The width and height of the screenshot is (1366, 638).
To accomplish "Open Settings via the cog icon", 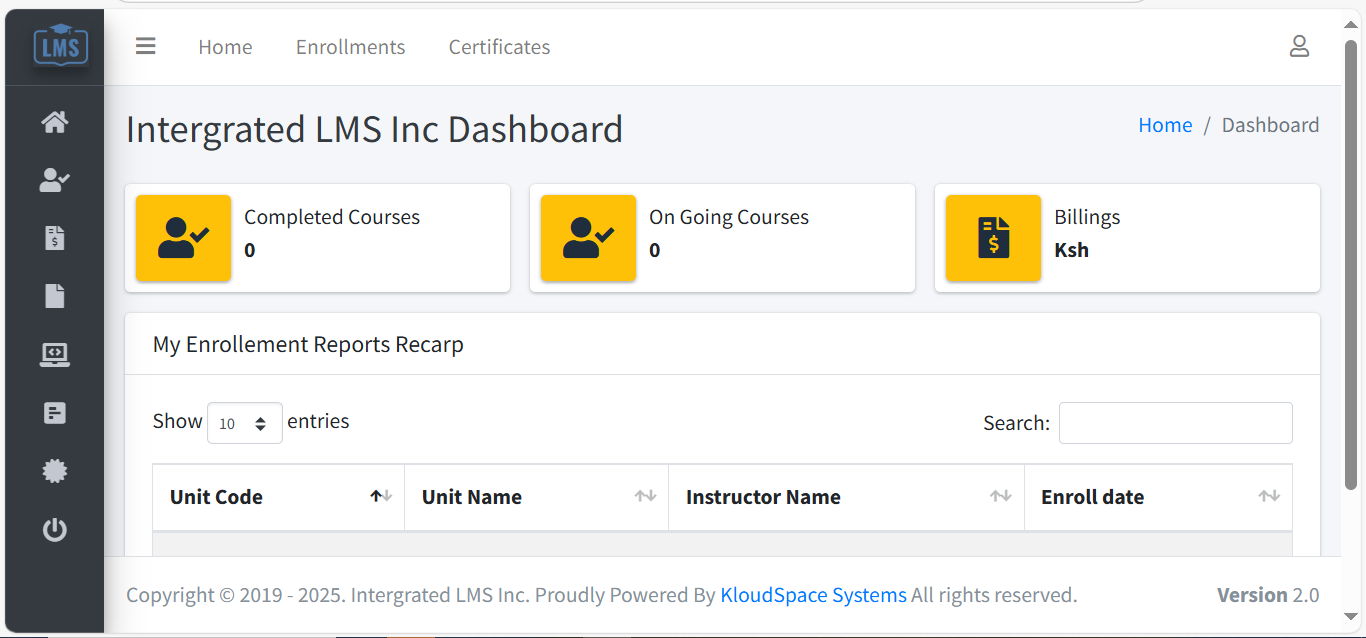I will [54, 471].
